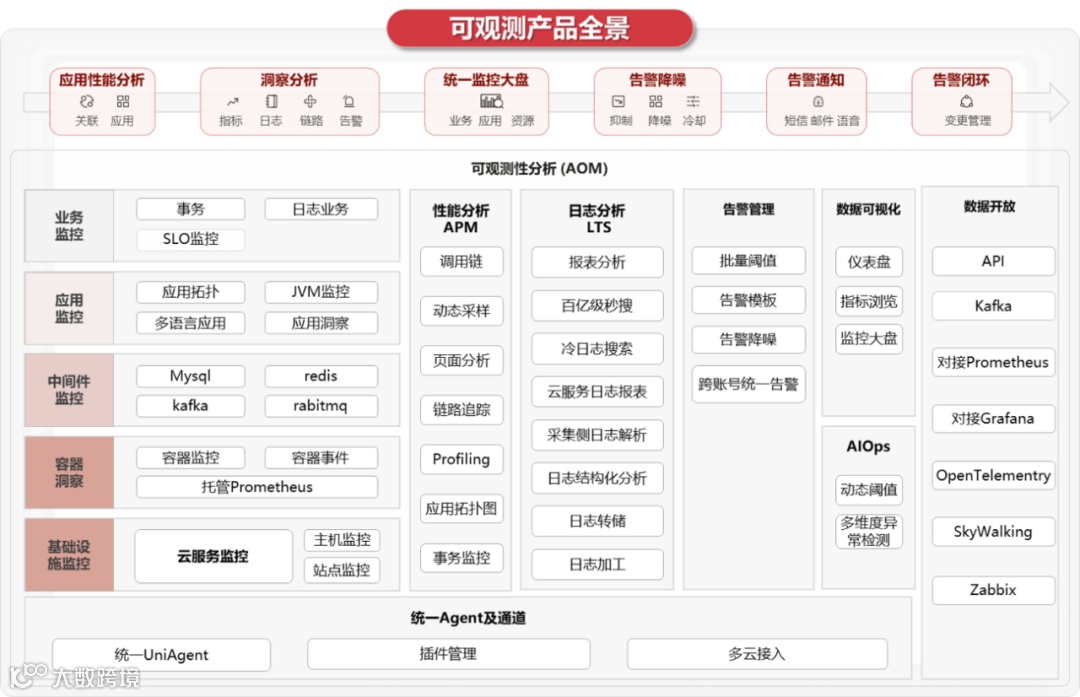Viewport: 1080px width, 697px height.
Task: Open the 采集侧日志解析 box
Action: pyautogui.click(x=597, y=435)
